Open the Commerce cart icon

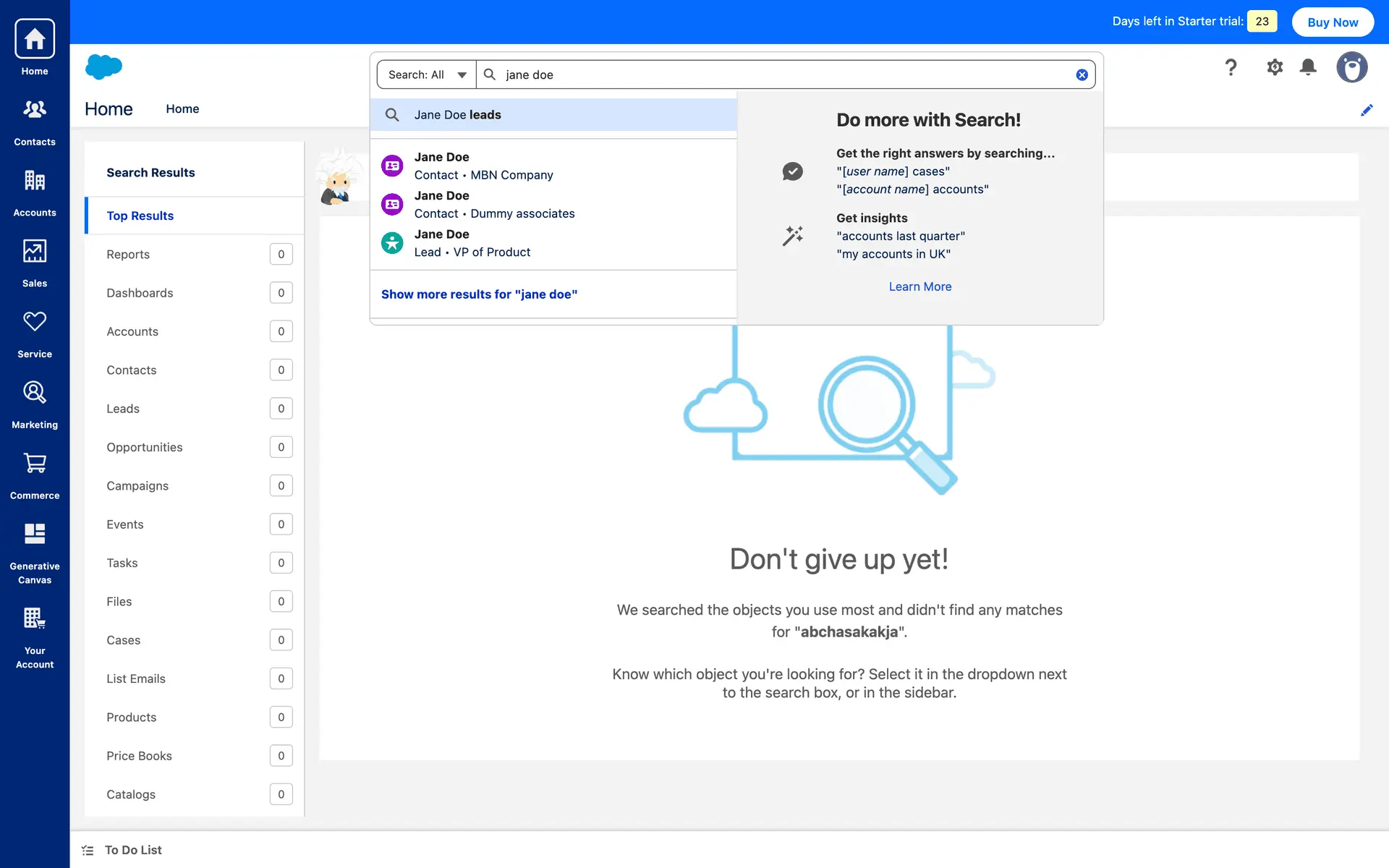point(35,464)
